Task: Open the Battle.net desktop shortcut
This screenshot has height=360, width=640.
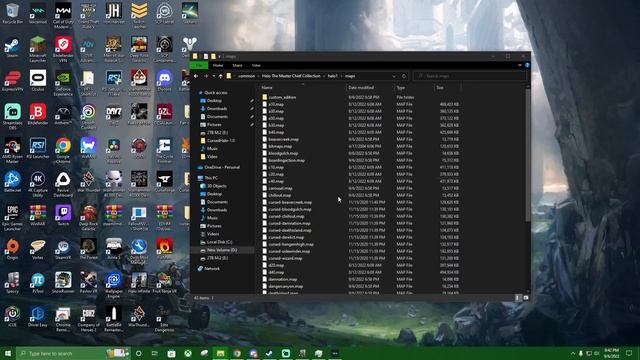Action: (x=12, y=182)
